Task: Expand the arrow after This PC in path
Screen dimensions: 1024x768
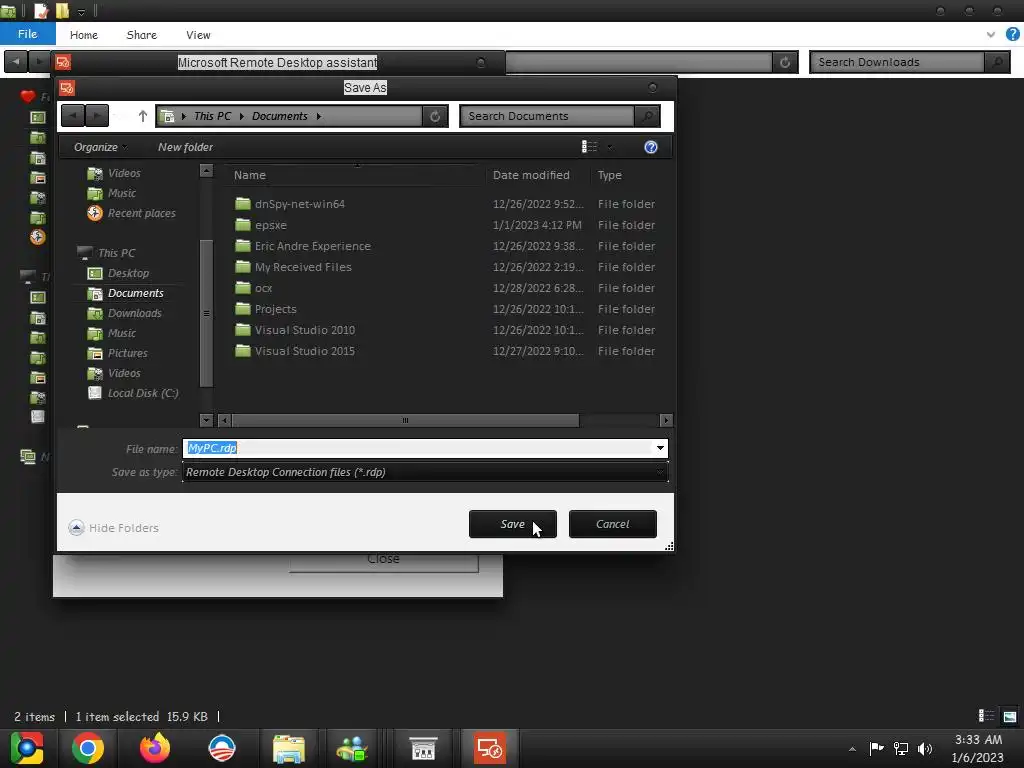Action: point(242,116)
